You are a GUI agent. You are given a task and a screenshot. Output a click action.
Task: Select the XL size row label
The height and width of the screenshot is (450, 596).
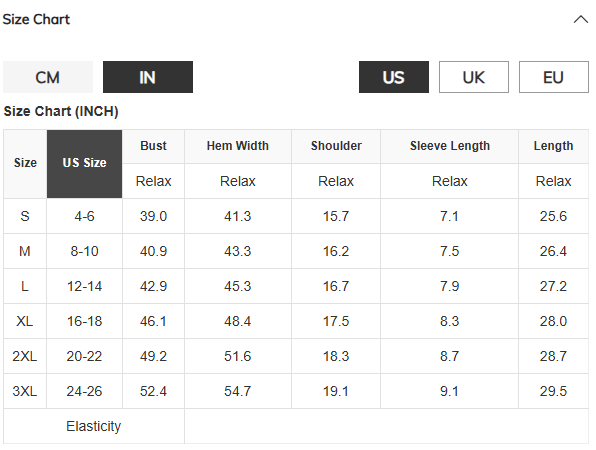coord(25,321)
